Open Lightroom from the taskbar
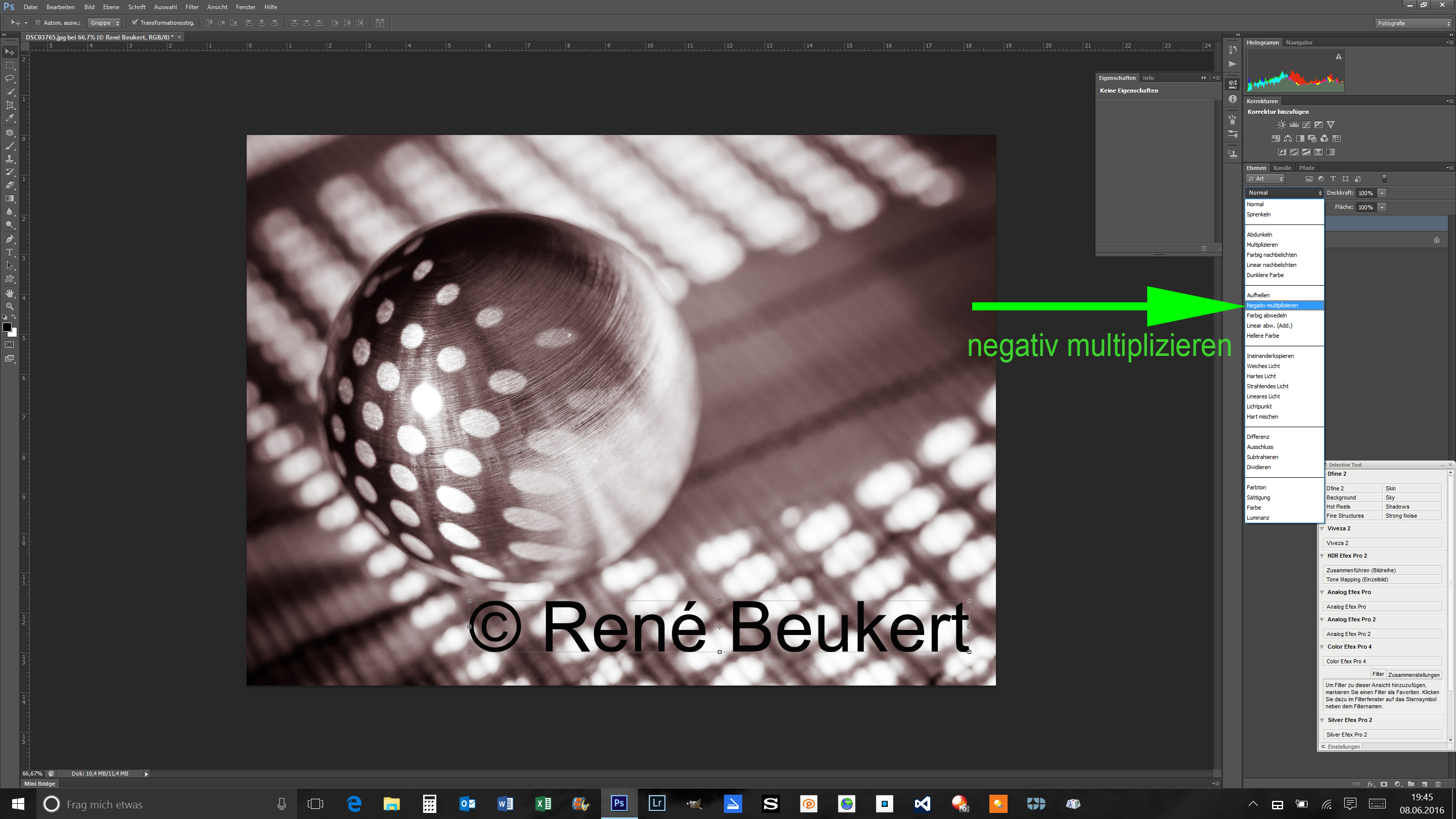The width and height of the screenshot is (1456, 819). (x=657, y=803)
